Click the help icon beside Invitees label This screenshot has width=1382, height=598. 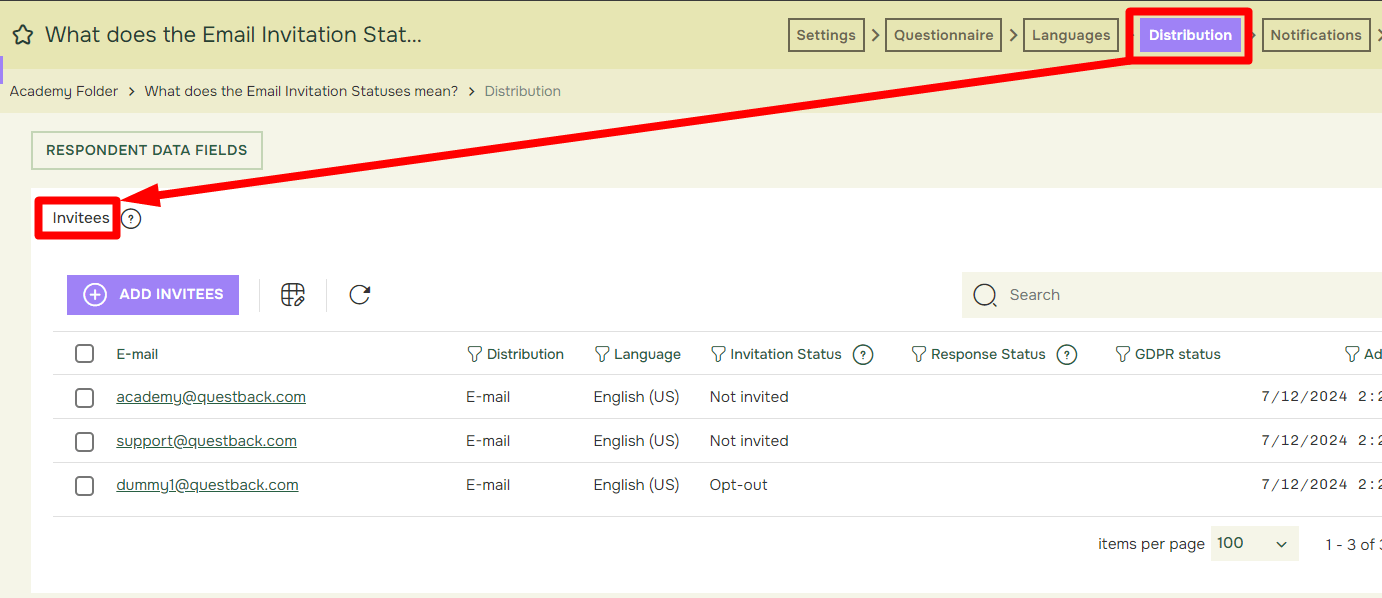coord(130,218)
